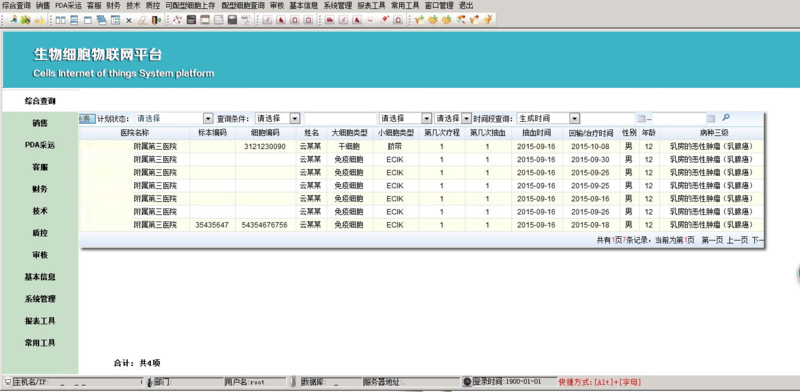Open the 综合查询 menu in the menu bar
This screenshot has height=392, width=800.
(x=17, y=6)
